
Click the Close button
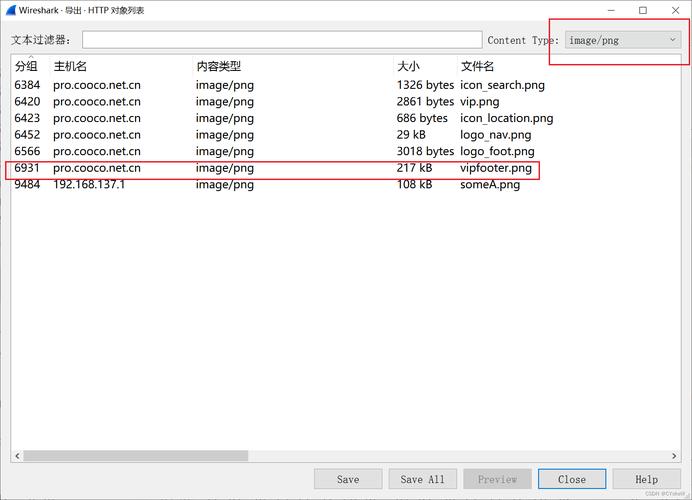click(x=572, y=479)
